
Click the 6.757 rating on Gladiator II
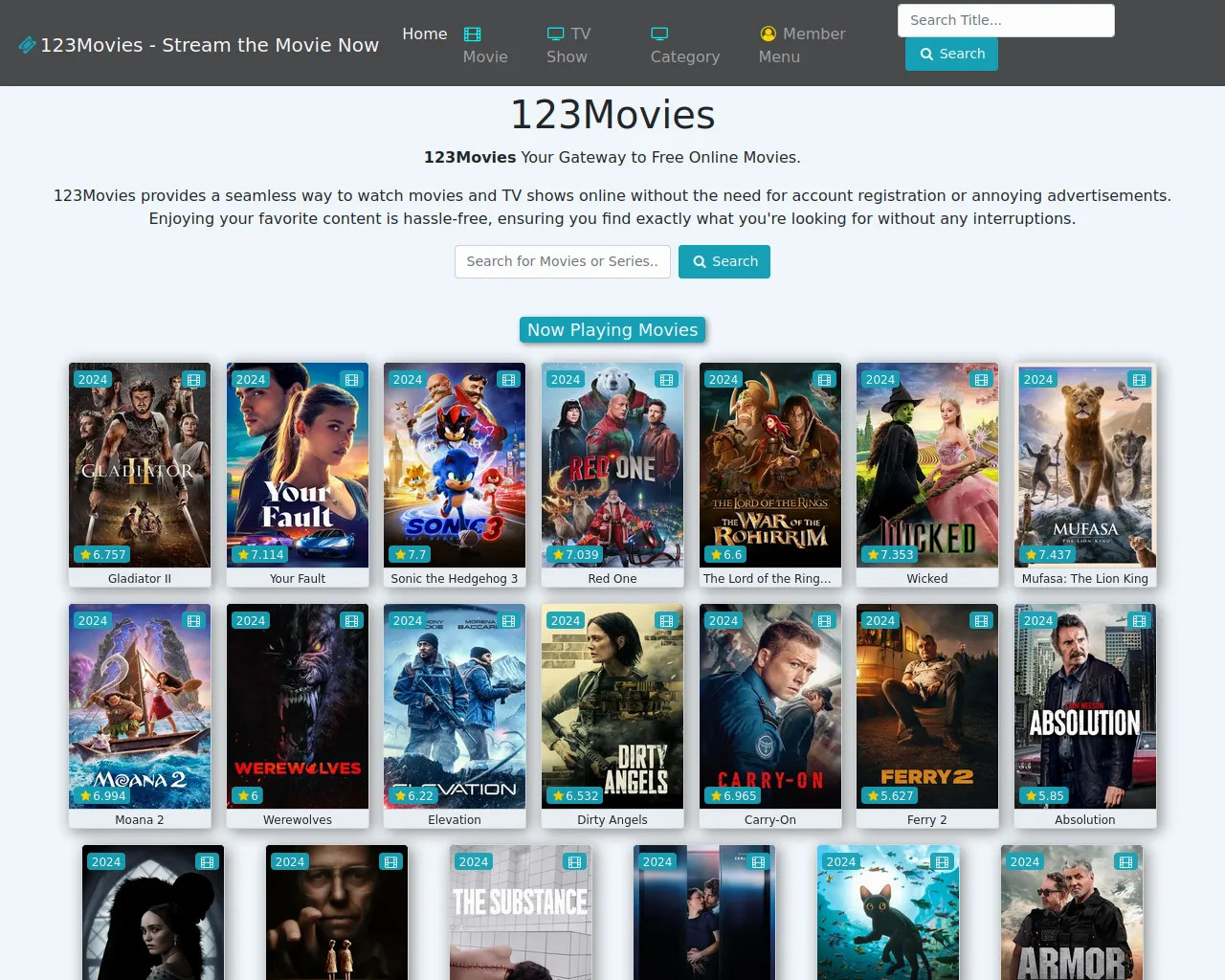[103, 555]
